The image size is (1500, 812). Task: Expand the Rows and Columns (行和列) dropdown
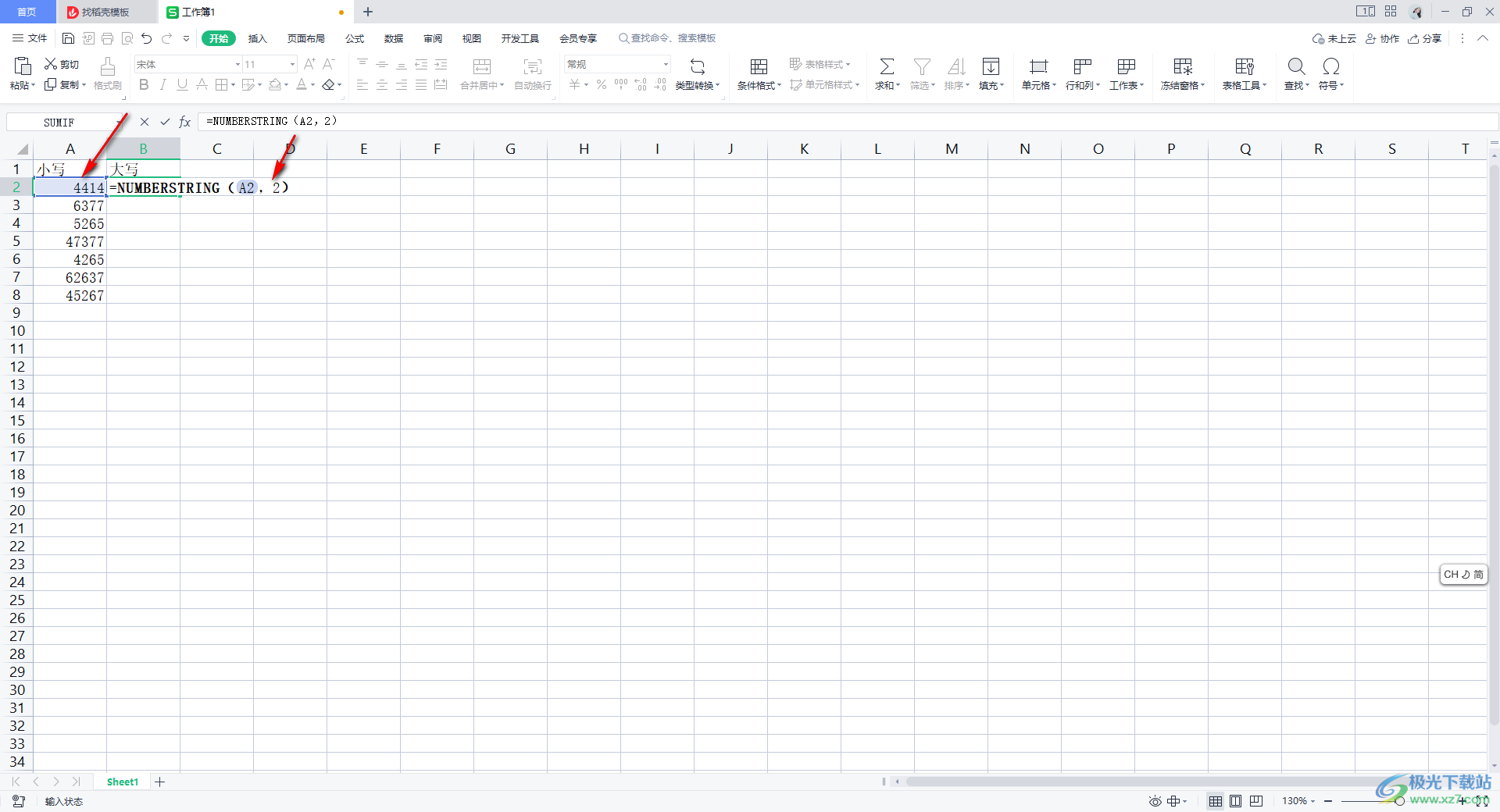point(1098,86)
